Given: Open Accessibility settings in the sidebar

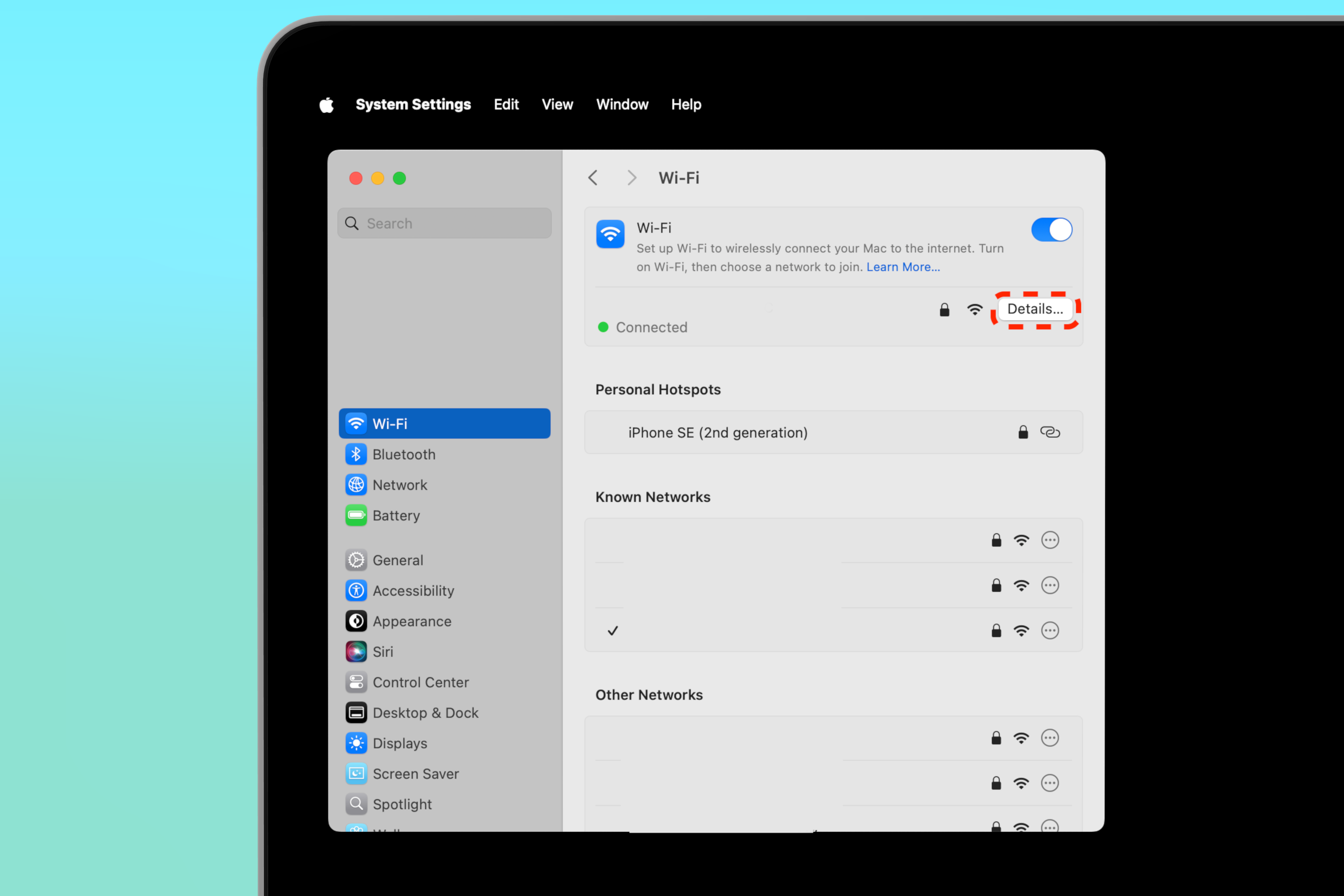Looking at the screenshot, I should [x=444, y=591].
